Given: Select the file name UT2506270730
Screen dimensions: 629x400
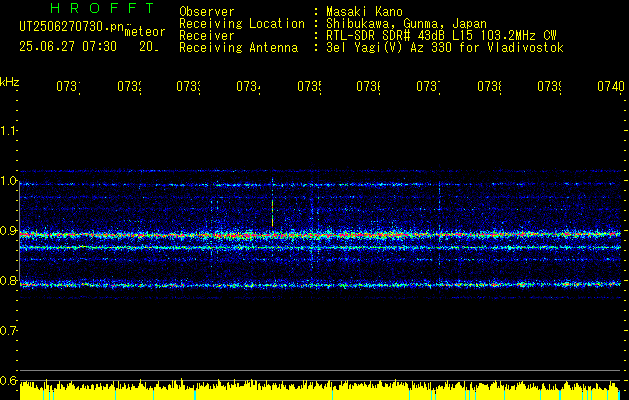Looking at the screenshot, I should [71, 27].
